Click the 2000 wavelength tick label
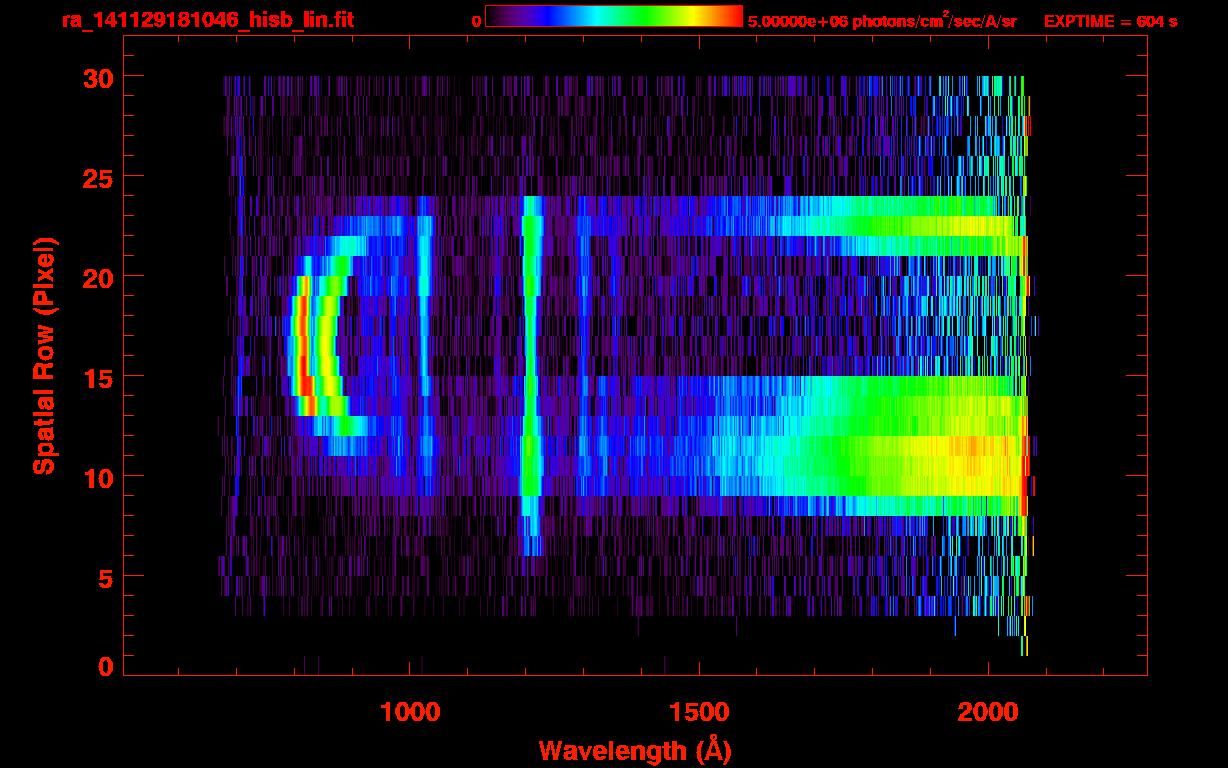Image resolution: width=1228 pixels, height=768 pixels. [x=988, y=711]
